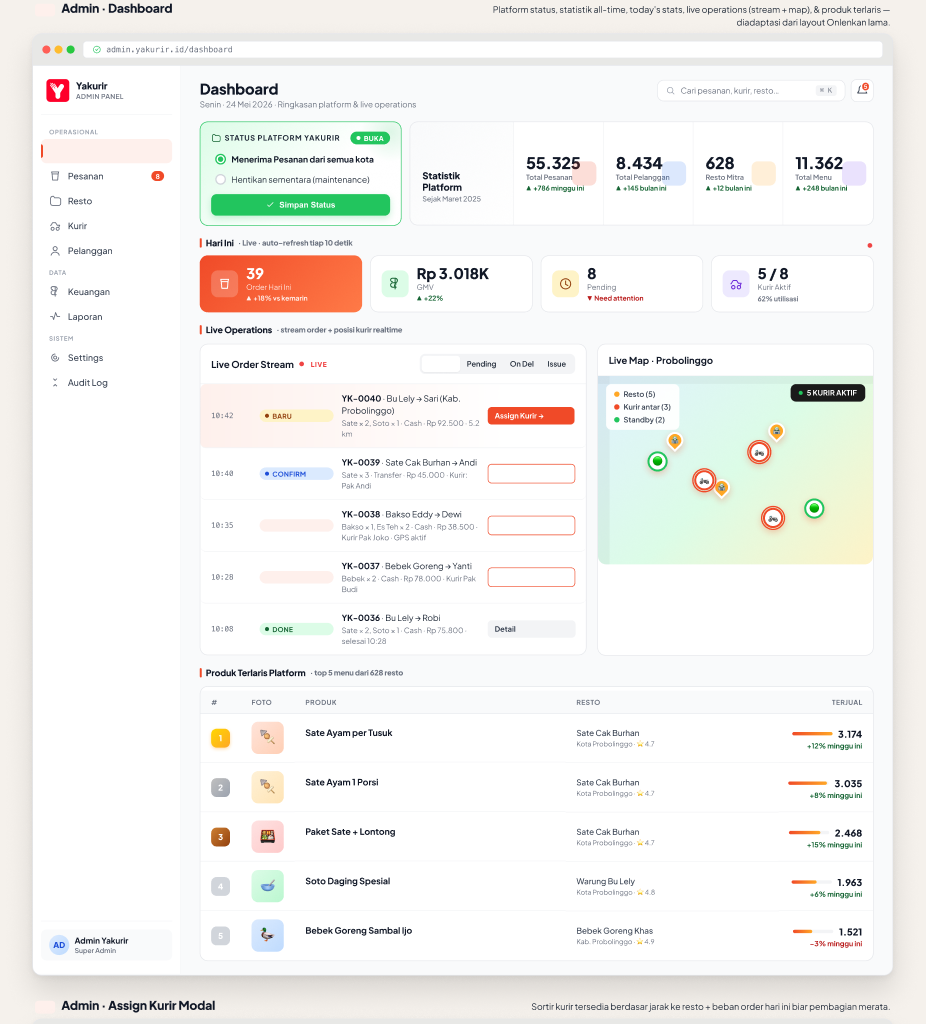
Task: Click the Sate Ayam 1 Porsi product thumbnail
Action: 267,788
